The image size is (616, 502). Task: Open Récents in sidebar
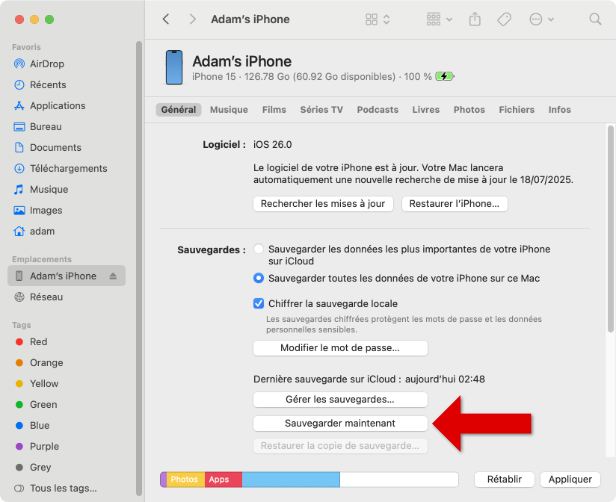click(48, 84)
